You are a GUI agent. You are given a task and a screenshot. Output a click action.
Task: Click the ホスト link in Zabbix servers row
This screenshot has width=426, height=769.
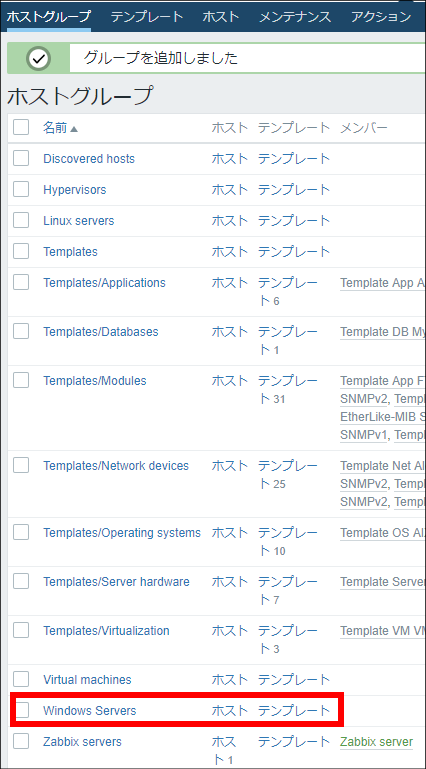[226, 750]
